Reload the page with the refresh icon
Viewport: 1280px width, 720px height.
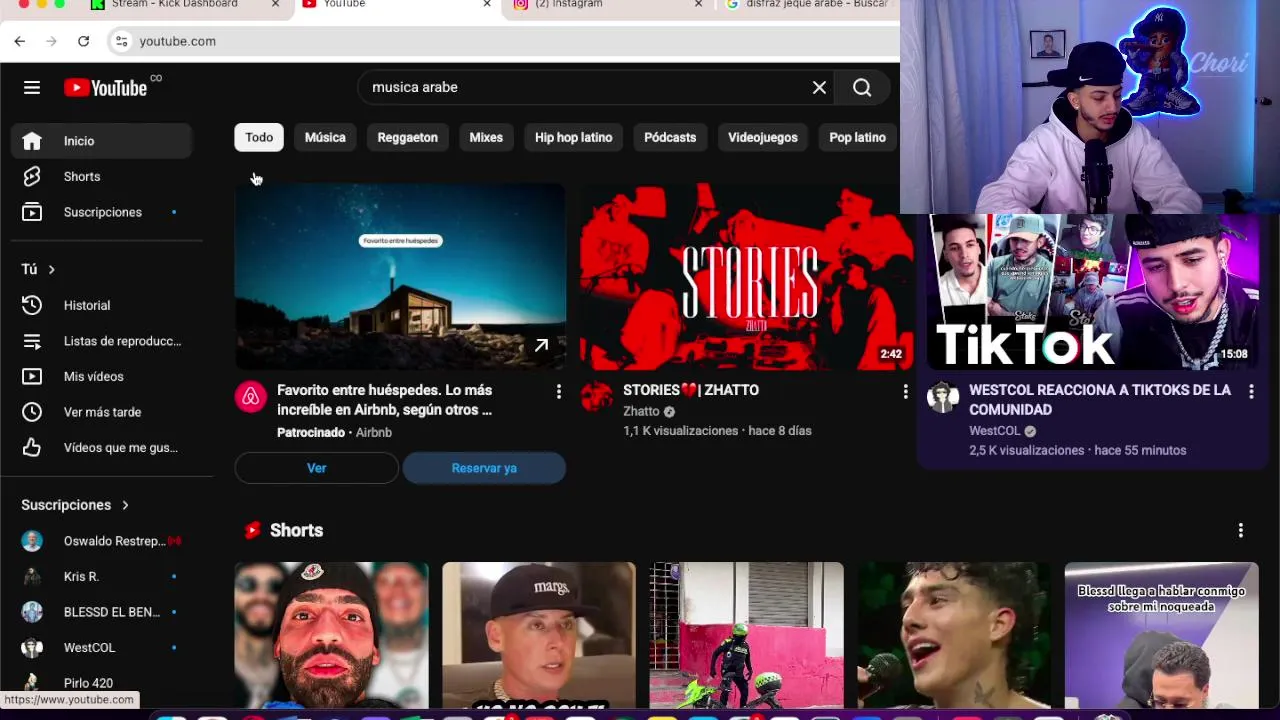(x=84, y=41)
